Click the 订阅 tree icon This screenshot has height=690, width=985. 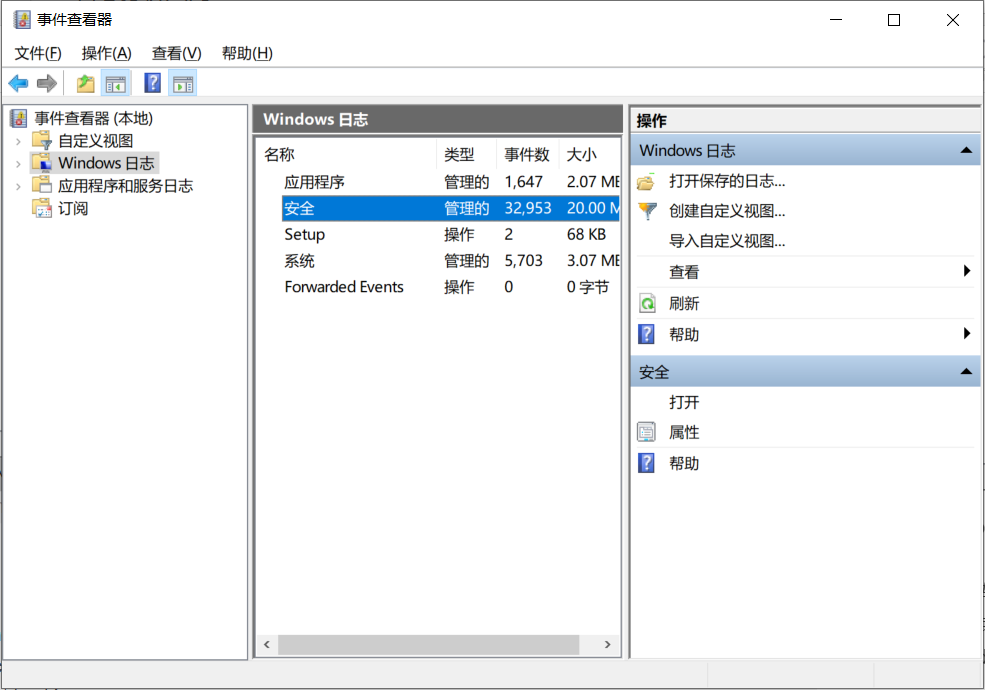pos(42,208)
